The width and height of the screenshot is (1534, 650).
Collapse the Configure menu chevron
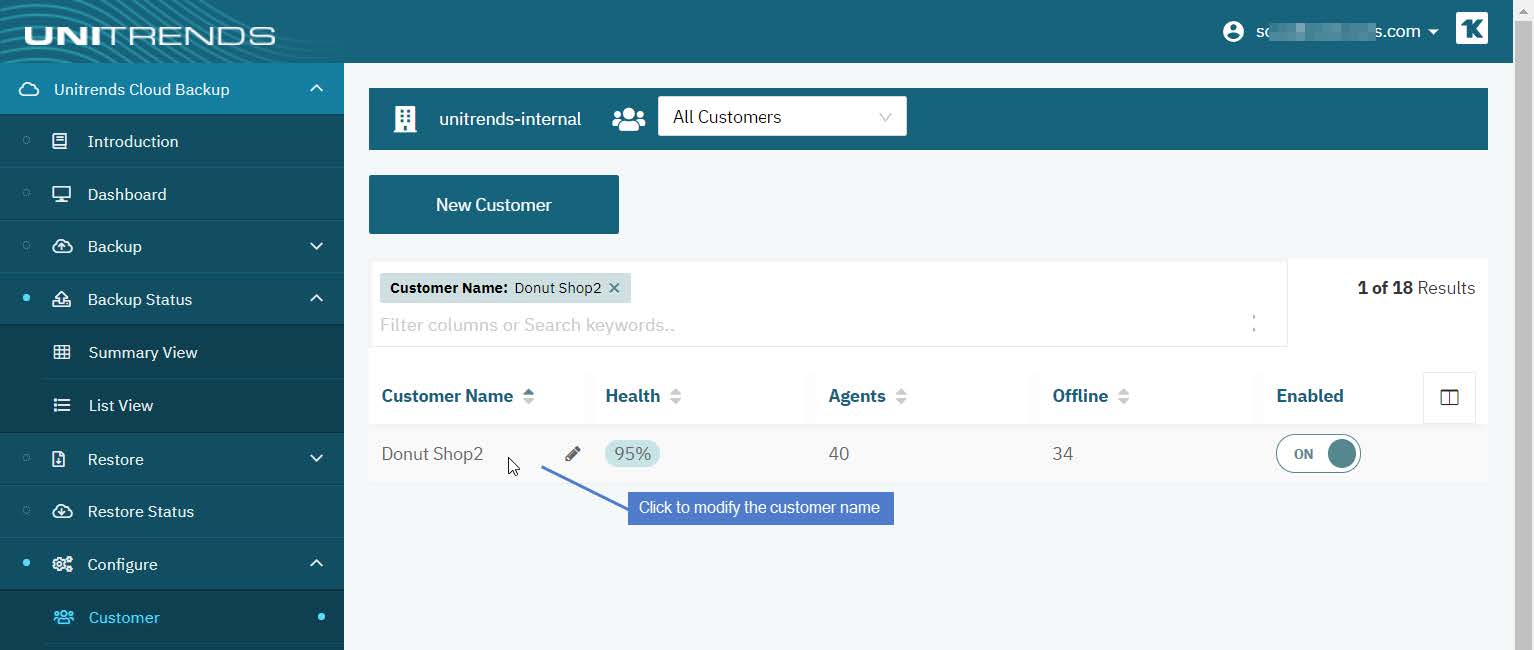[x=316, y=564]
